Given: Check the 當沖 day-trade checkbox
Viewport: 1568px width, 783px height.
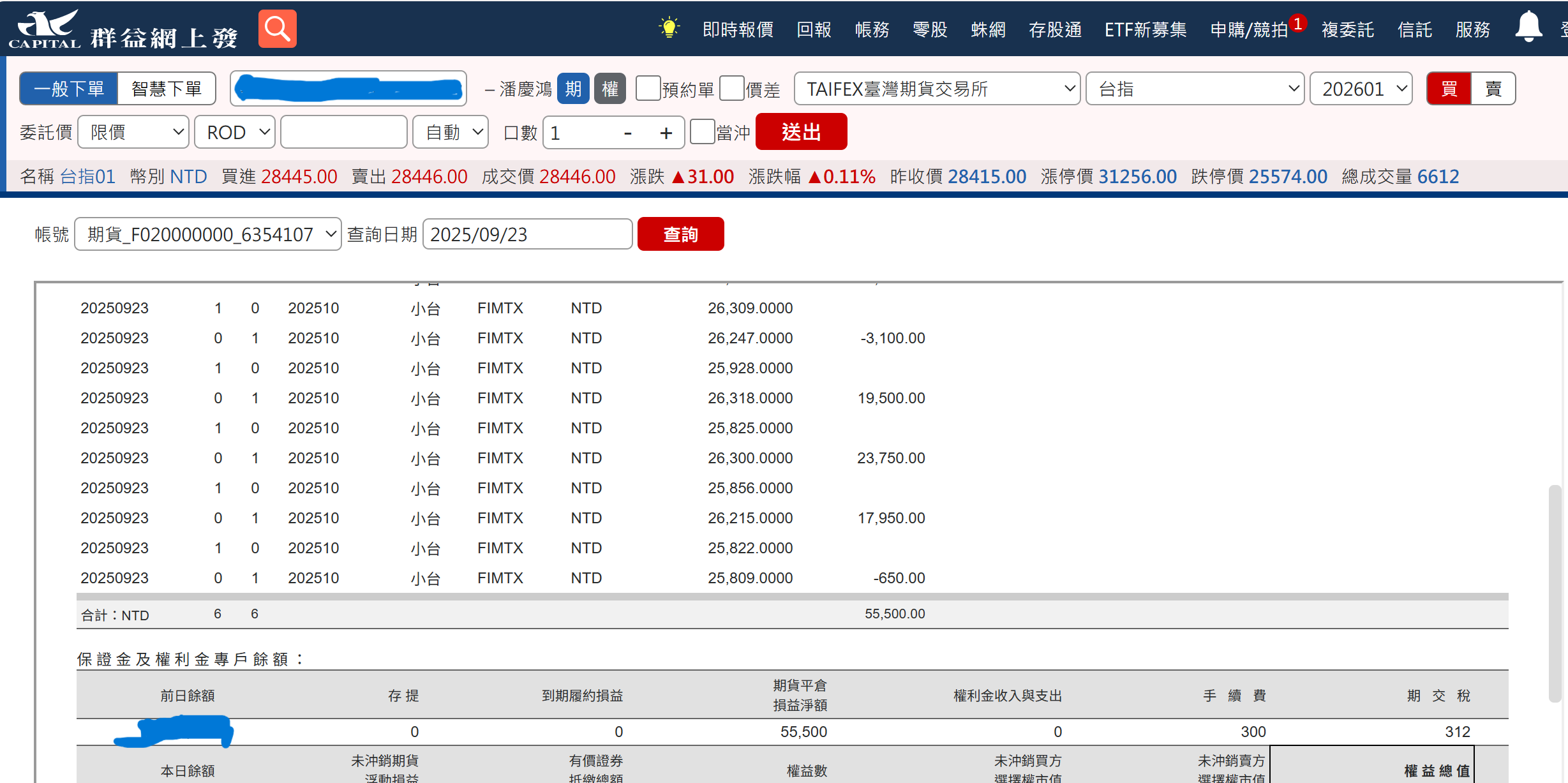Looking at the screenshot, I should 702,131.
